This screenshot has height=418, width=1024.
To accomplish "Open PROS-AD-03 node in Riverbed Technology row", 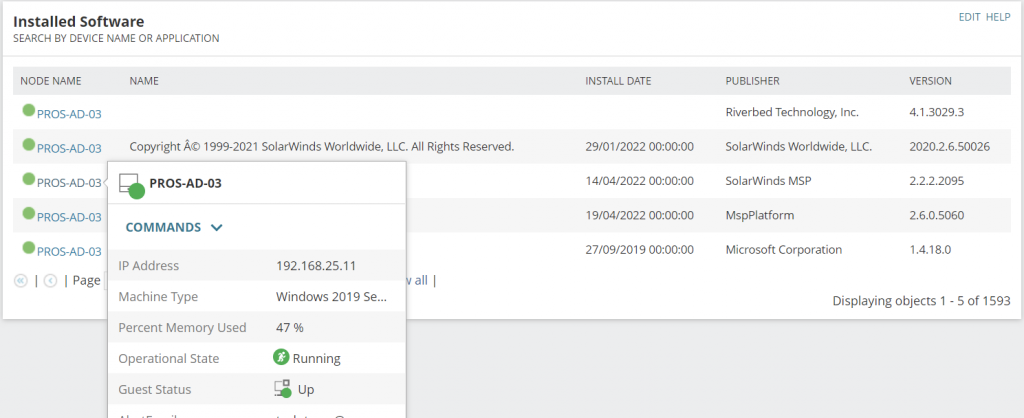I will (69, 114).
